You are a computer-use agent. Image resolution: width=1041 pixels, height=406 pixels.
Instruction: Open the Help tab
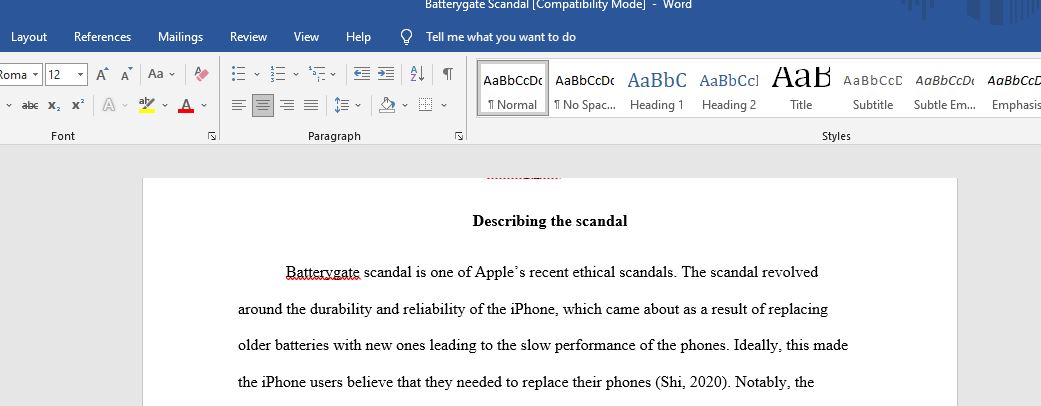coord(358,37)
